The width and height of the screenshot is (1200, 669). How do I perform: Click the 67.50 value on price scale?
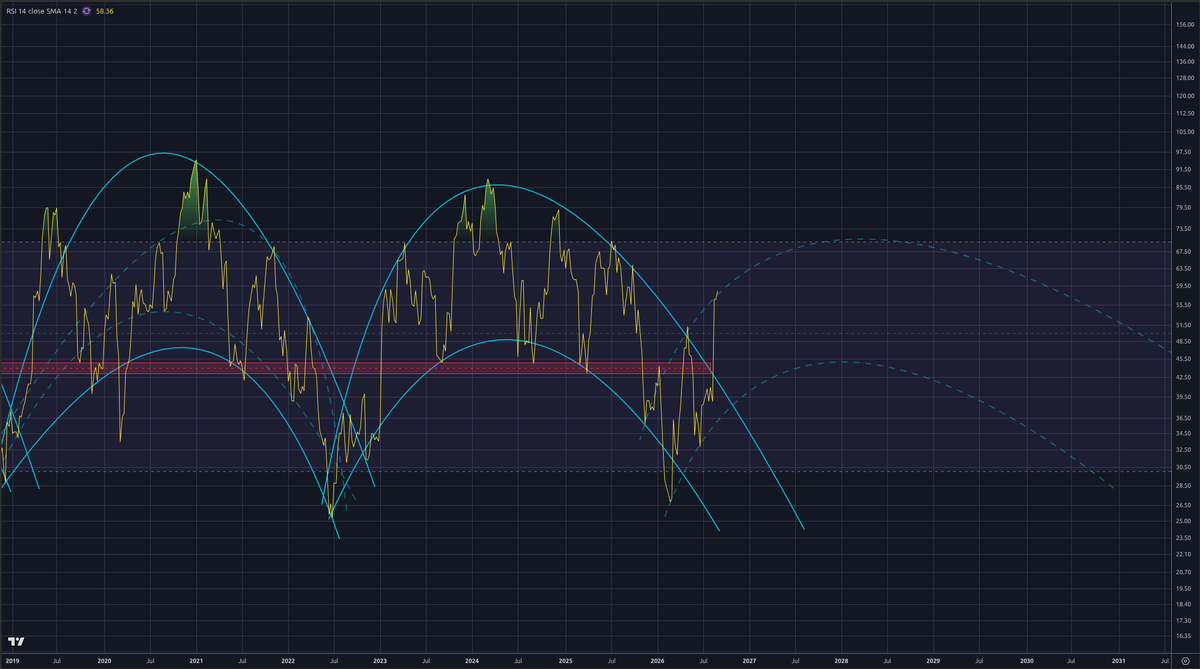click(1186, 251)
